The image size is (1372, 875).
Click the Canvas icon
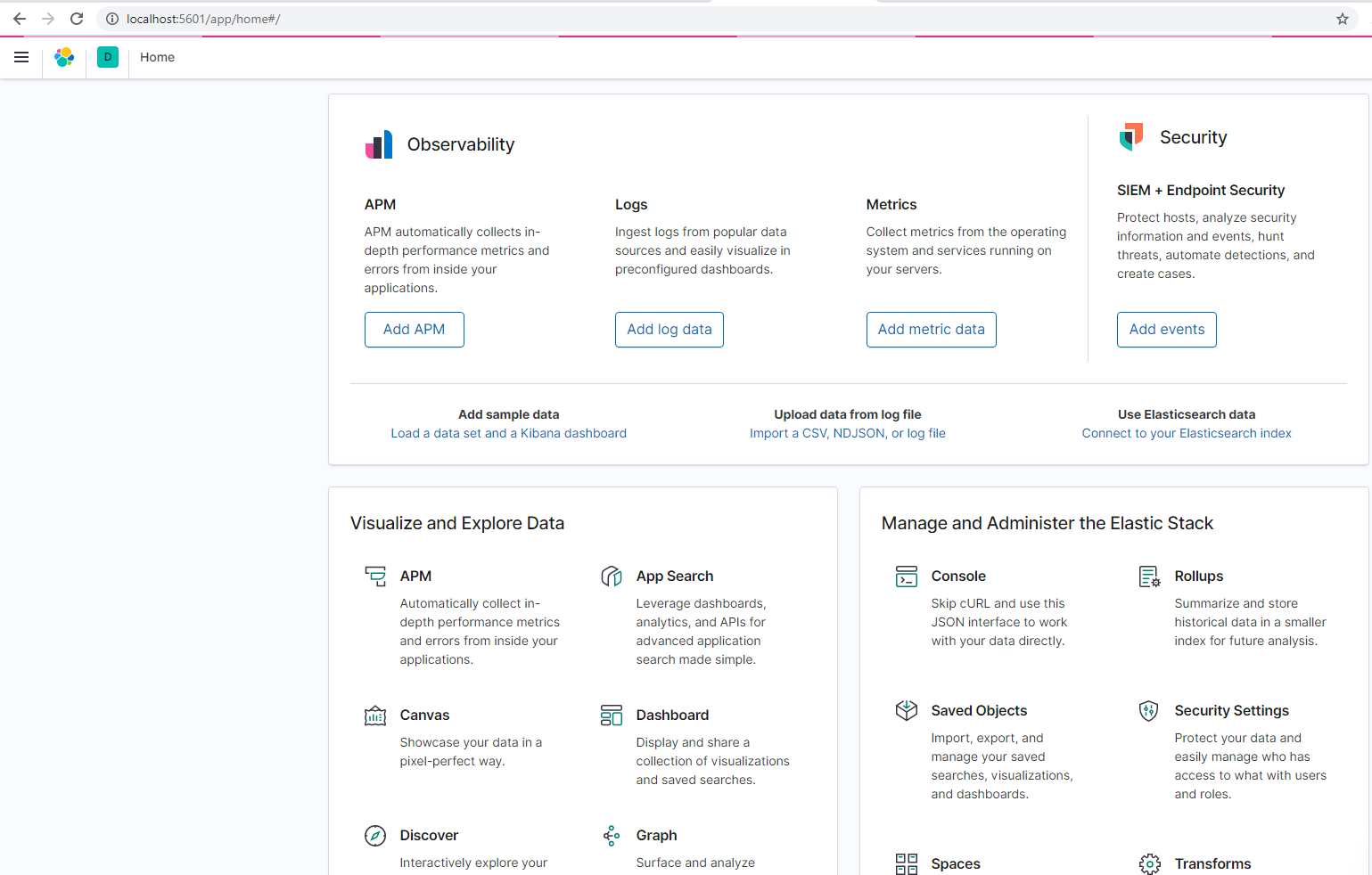tap(375, 715)
